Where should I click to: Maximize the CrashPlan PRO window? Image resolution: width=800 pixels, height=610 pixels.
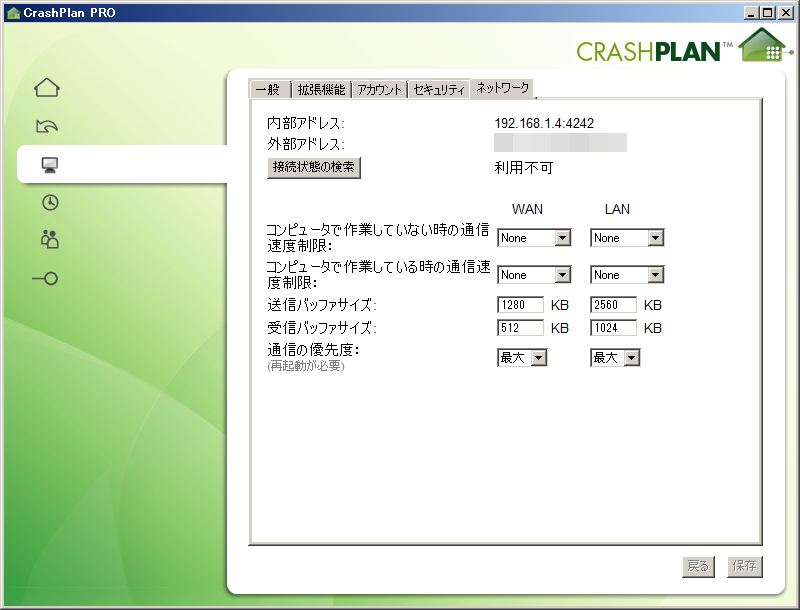pyautogui.click(x=767, y=13)
